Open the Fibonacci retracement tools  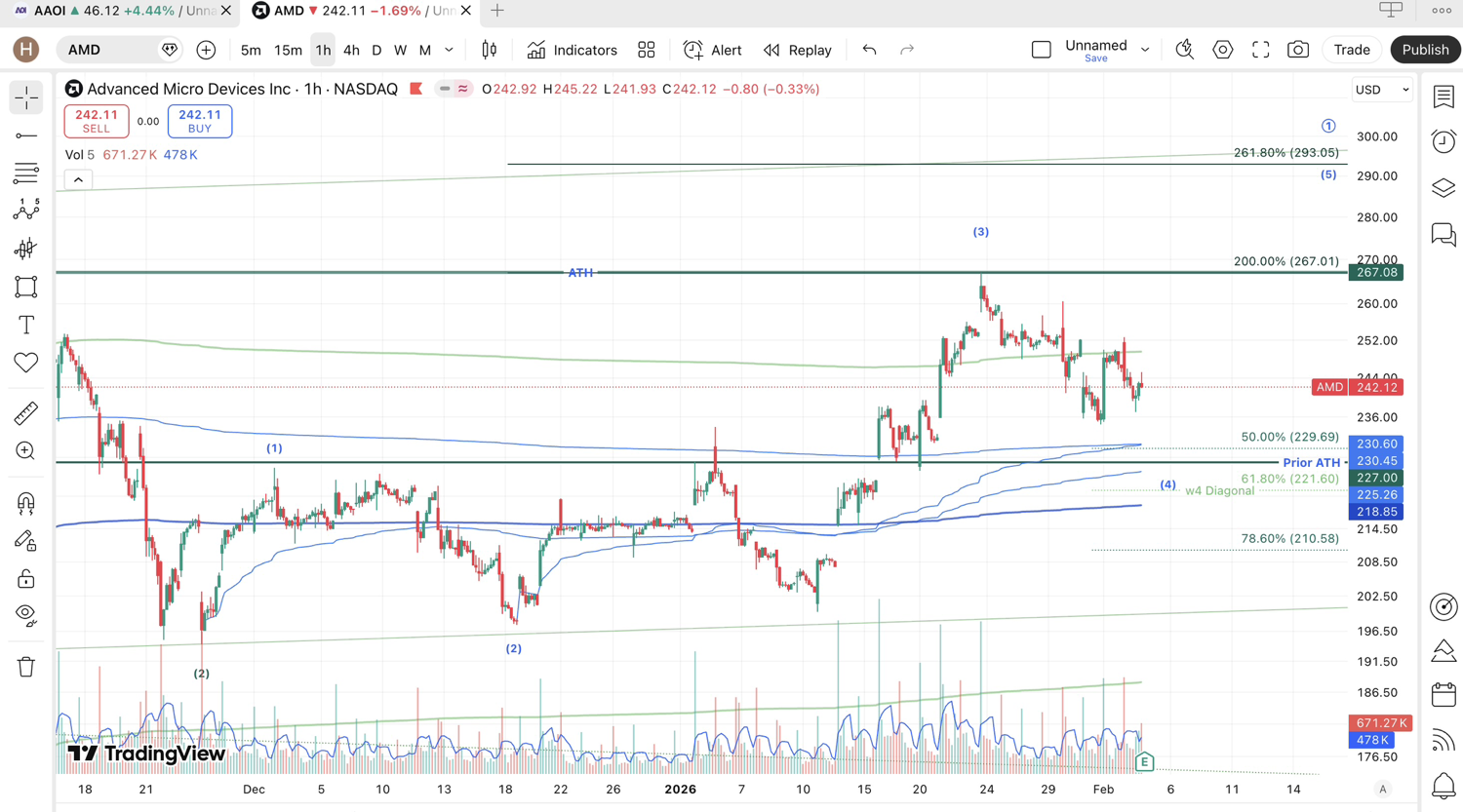tap(26, 174)
